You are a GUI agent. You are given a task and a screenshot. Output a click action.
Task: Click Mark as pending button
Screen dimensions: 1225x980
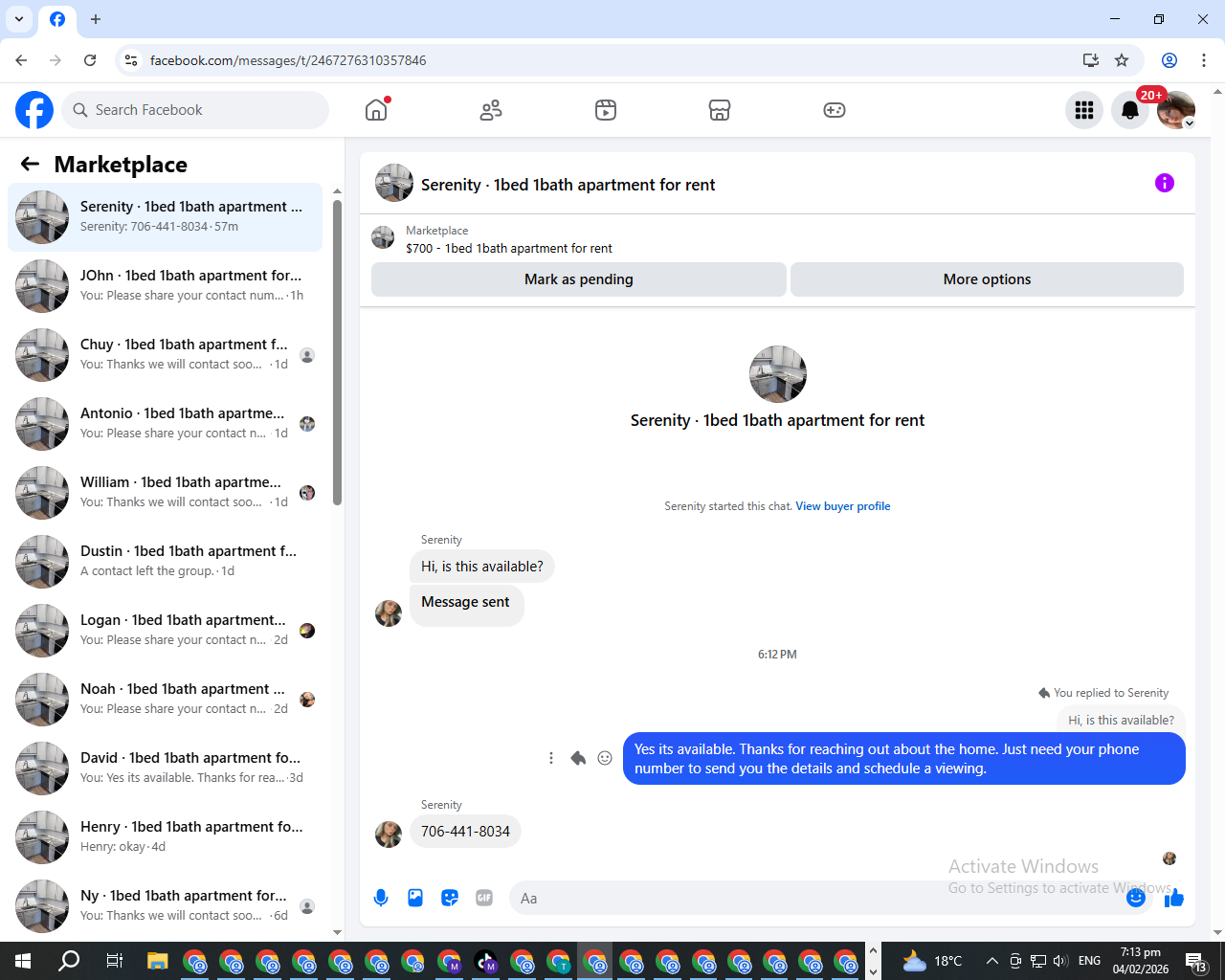[x=579, y=279]
